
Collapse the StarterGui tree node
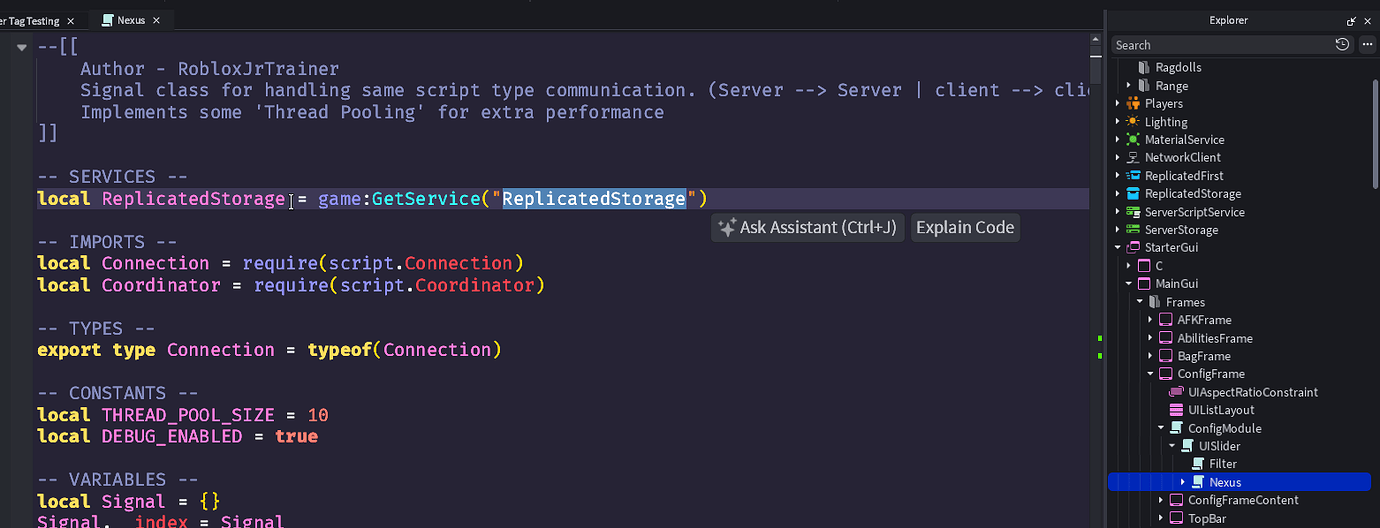click(1118, 248)
